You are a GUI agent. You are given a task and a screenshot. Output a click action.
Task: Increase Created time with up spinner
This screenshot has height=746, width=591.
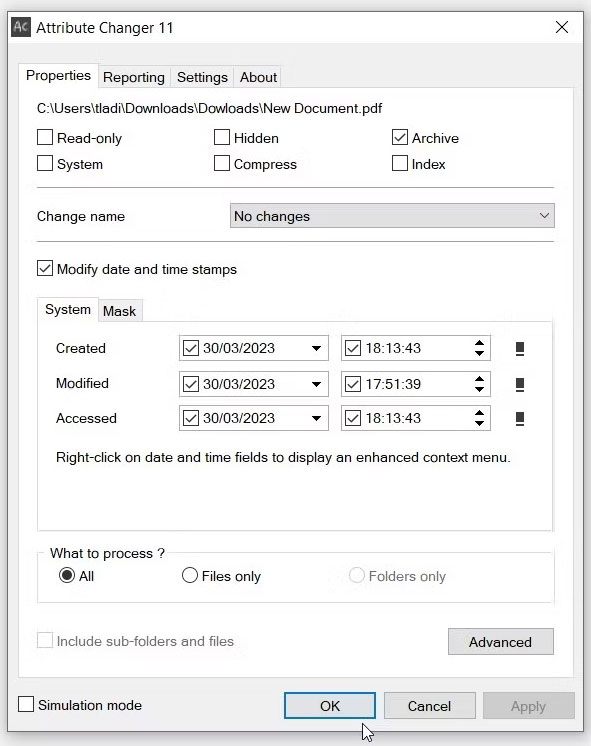tap(479, 343)
